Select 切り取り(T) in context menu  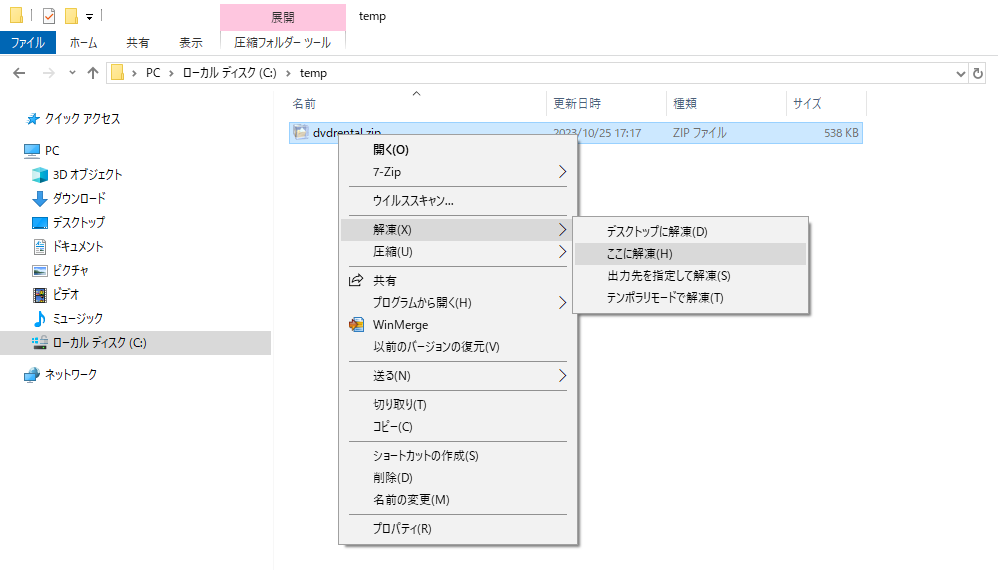458,405
